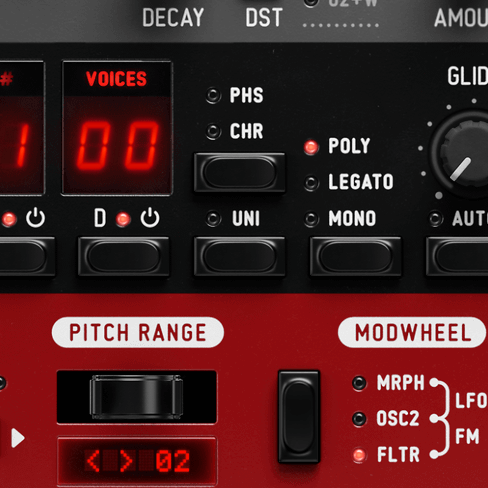Click the DECAY label
The height and width of the screenshot is (488, 488).
(x=173, y=17)
